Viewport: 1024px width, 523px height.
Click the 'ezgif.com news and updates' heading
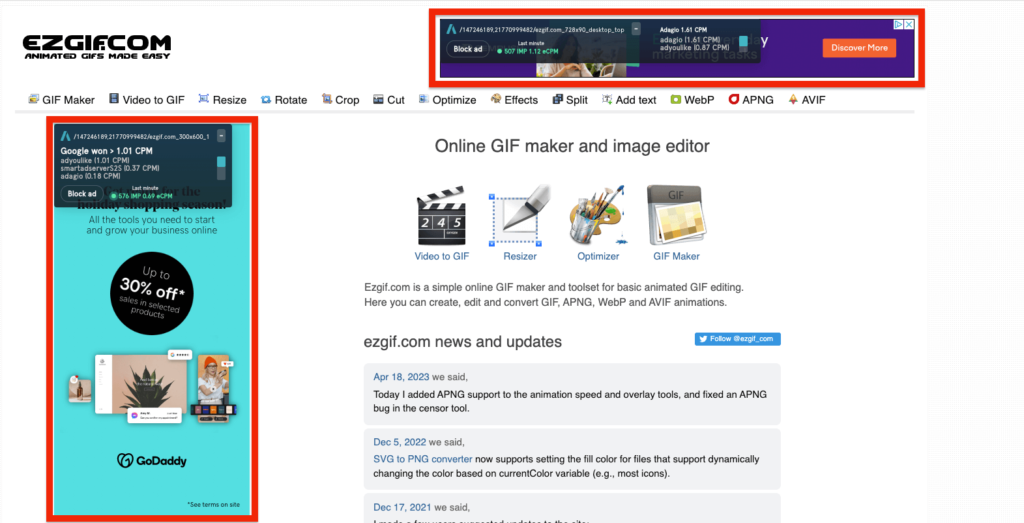(x=462, y=341)
